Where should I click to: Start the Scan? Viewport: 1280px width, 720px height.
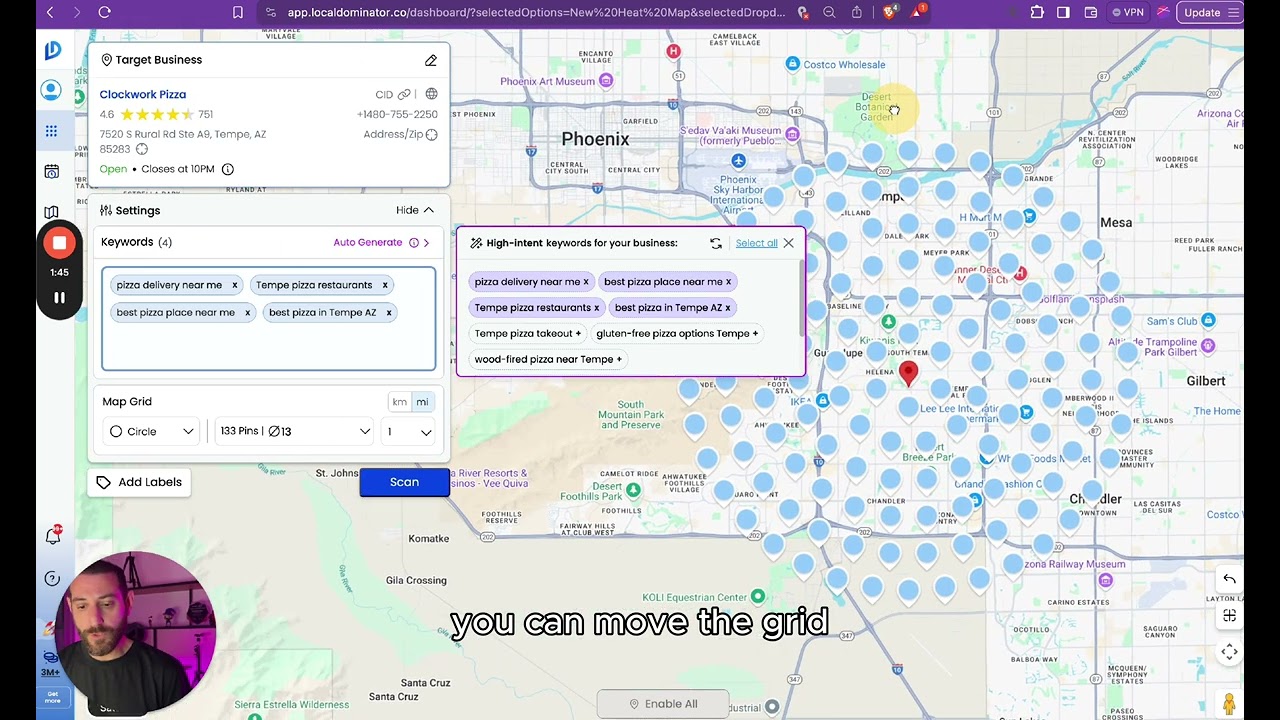click(x=404, y=482)
